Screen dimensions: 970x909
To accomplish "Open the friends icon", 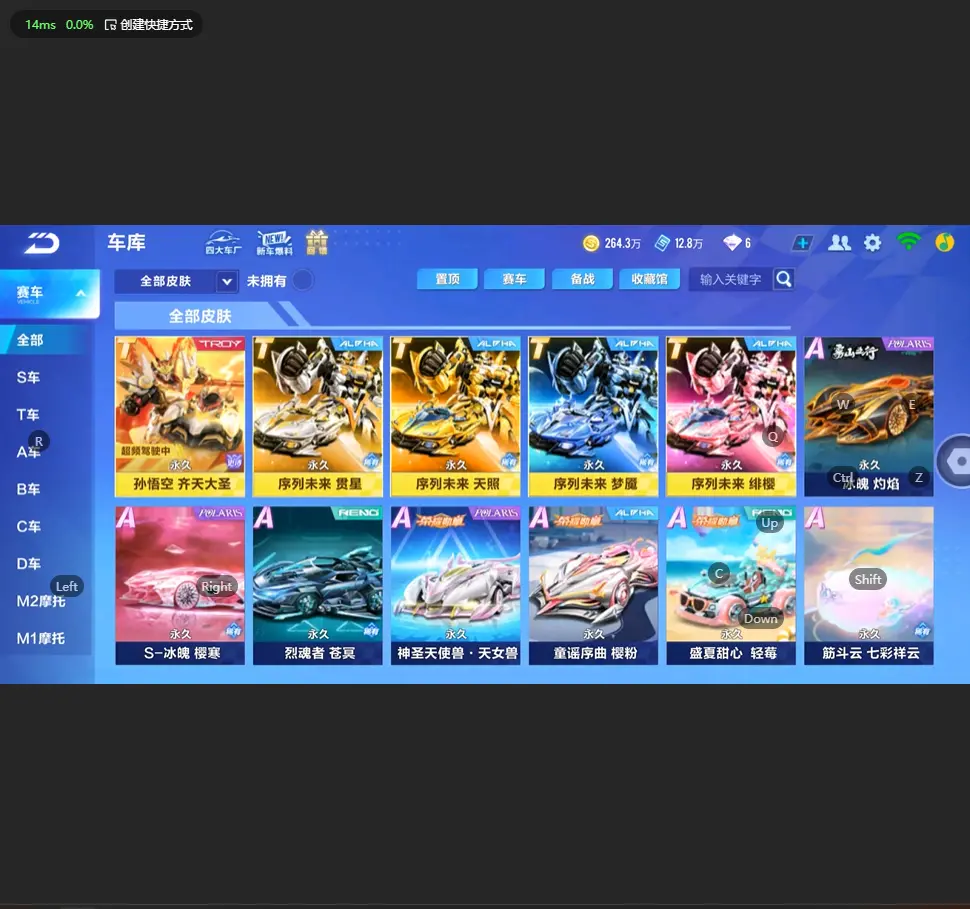I will [x=839, y=243].
